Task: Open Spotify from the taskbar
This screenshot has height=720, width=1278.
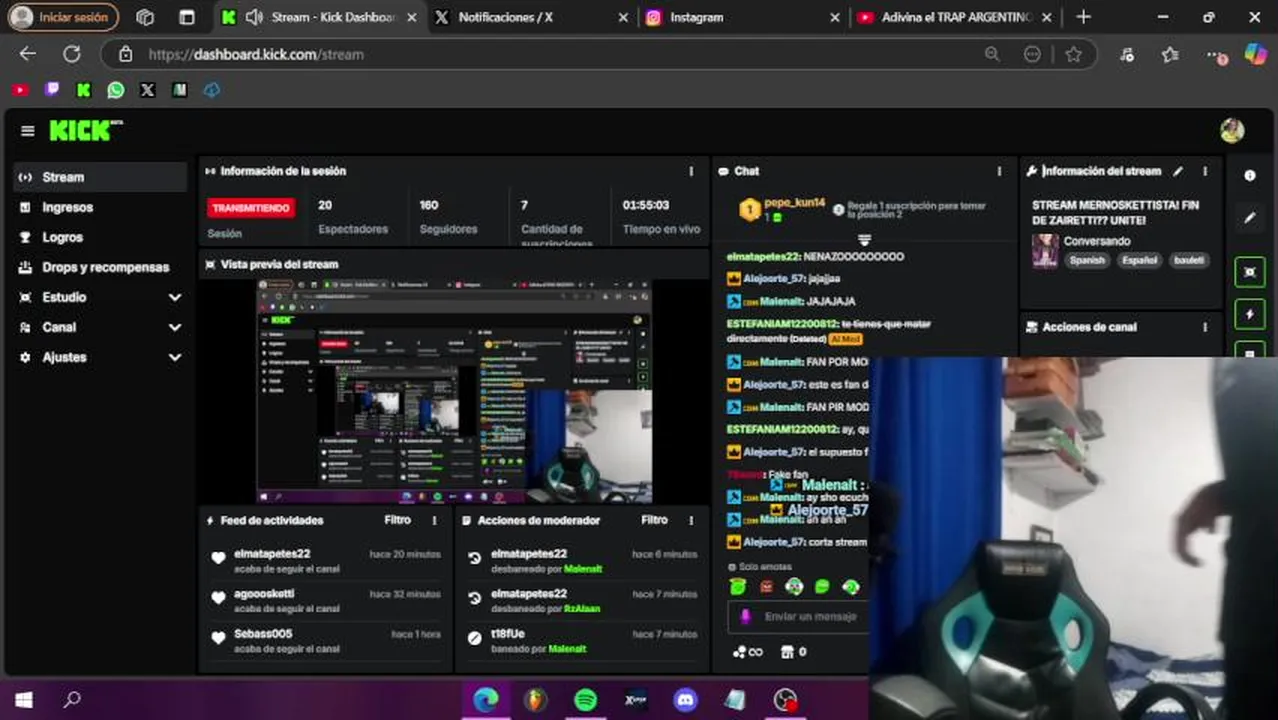Action: click(585, 700)
